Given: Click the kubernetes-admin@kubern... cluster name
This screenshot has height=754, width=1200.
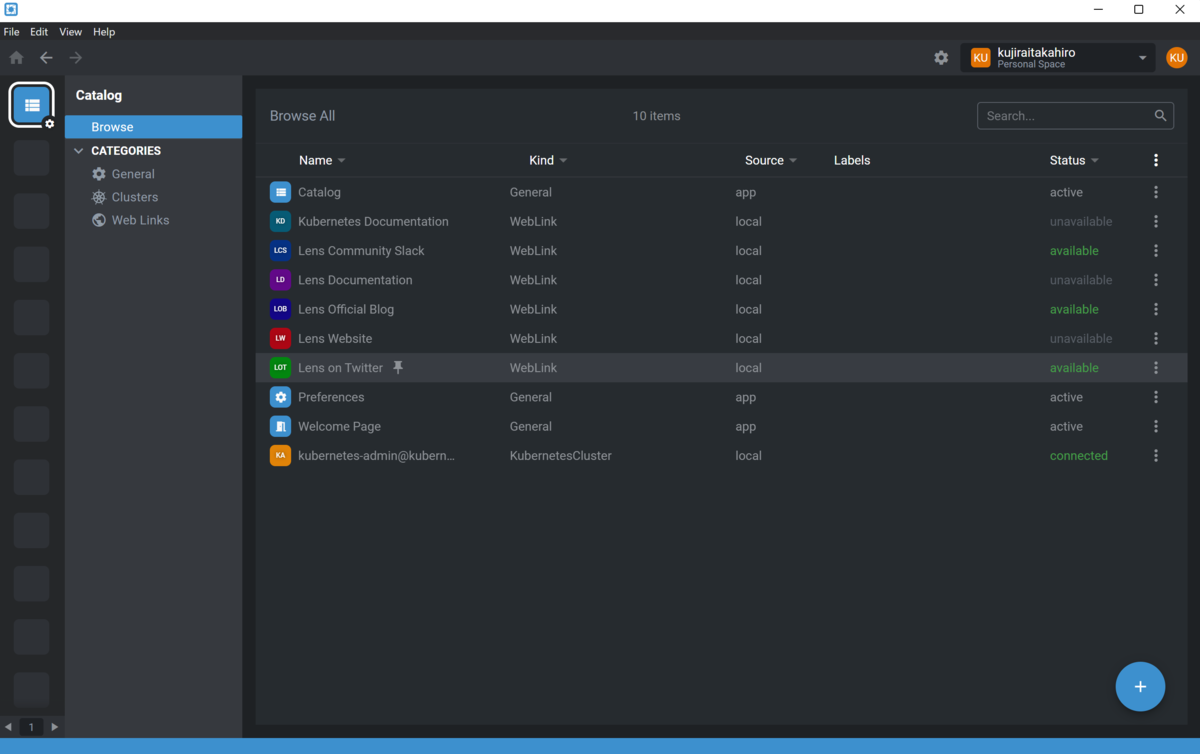Looking at the screenshot, I should pyautogui.click(x=376, y=455).
